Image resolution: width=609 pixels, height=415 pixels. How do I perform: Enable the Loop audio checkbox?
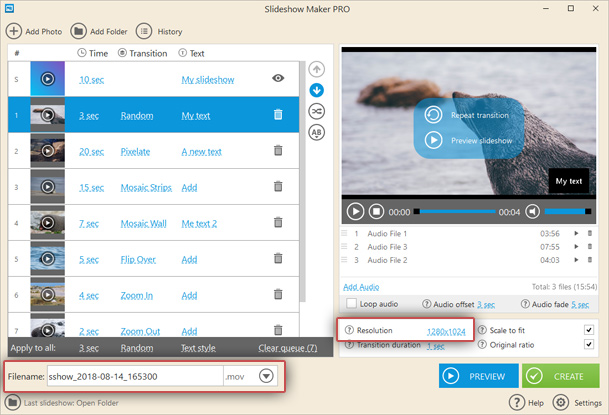351,303
